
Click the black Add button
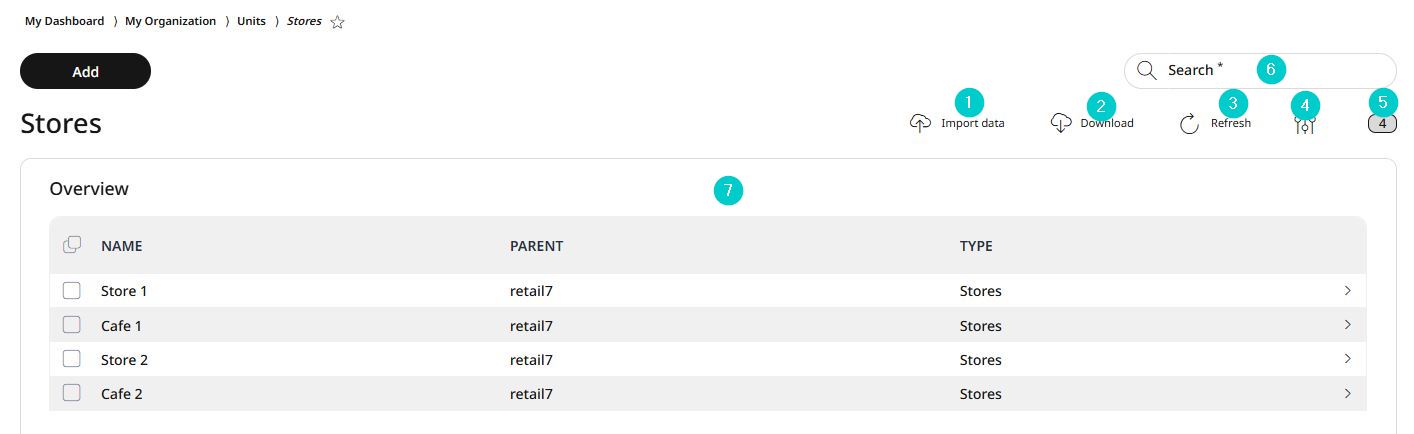tap(85, 71)
